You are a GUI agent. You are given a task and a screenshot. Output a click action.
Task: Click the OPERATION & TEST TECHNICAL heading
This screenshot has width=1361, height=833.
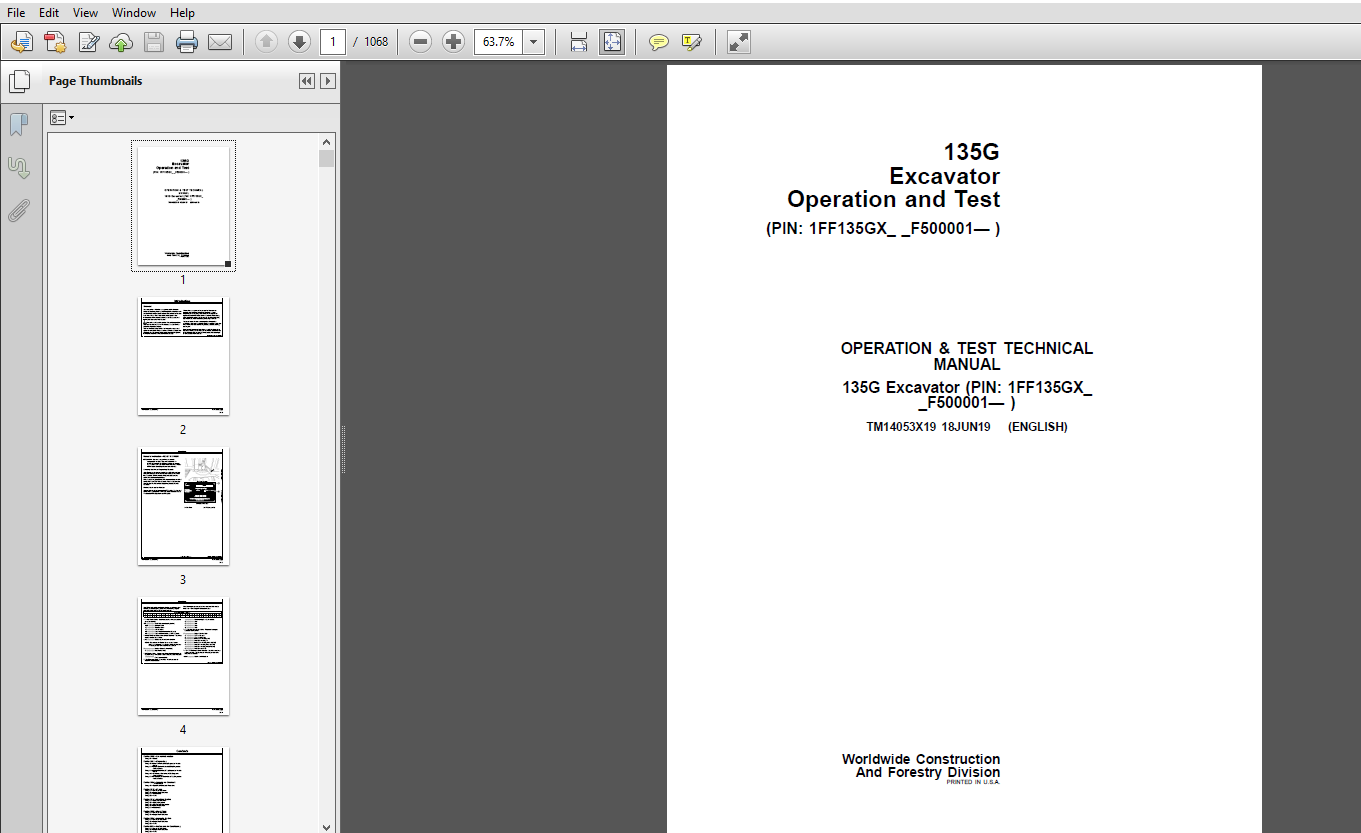click(966, 349)
